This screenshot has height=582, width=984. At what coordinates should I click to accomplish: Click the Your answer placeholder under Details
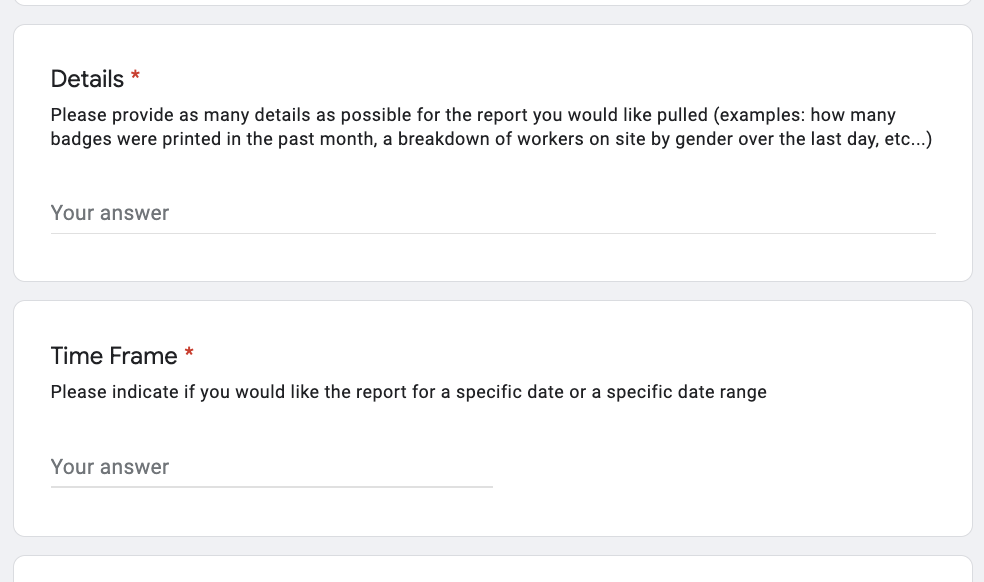(110, 213)
